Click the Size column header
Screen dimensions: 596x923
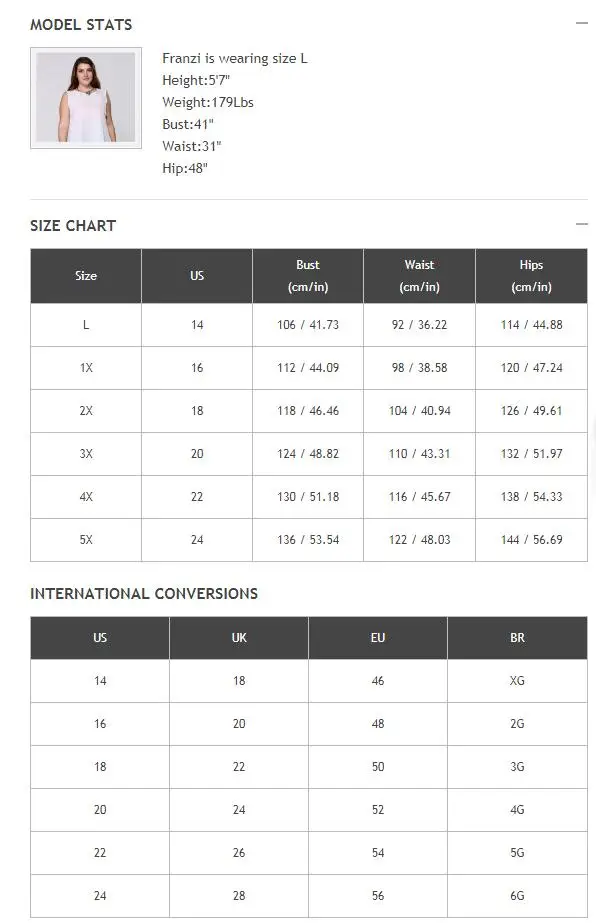[86, 275]
